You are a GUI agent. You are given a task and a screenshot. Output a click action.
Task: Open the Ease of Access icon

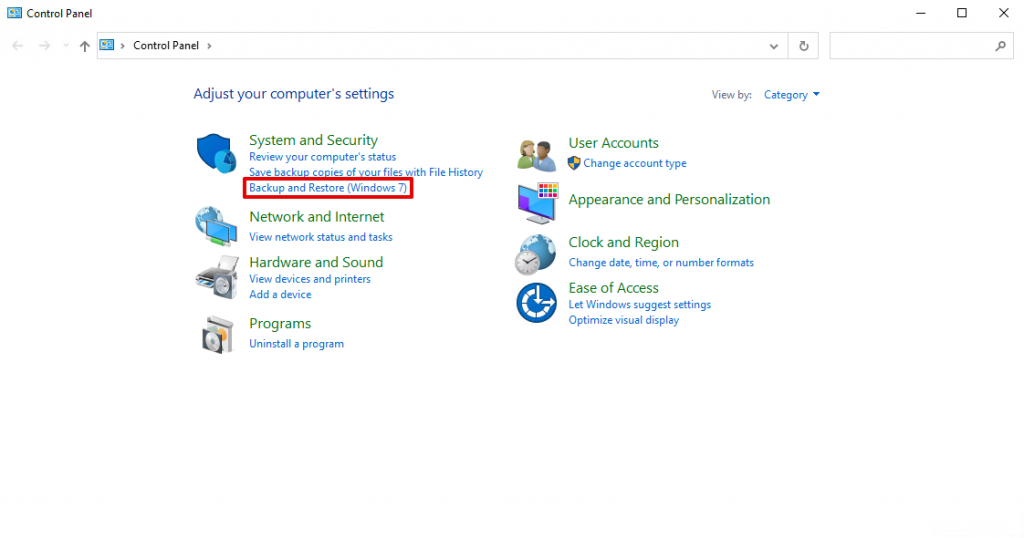(536, 303)
